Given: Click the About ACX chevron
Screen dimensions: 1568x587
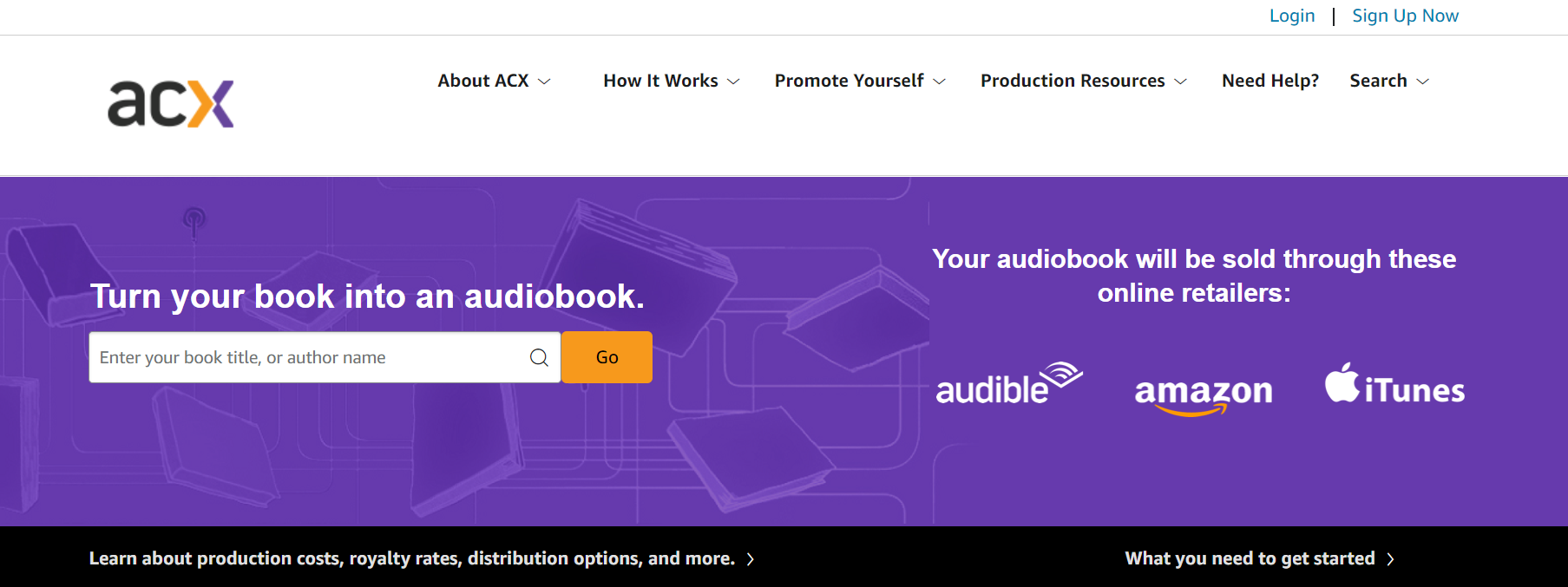Looking at the screenshot, I should pyautogui.click(x=544, y=82).
